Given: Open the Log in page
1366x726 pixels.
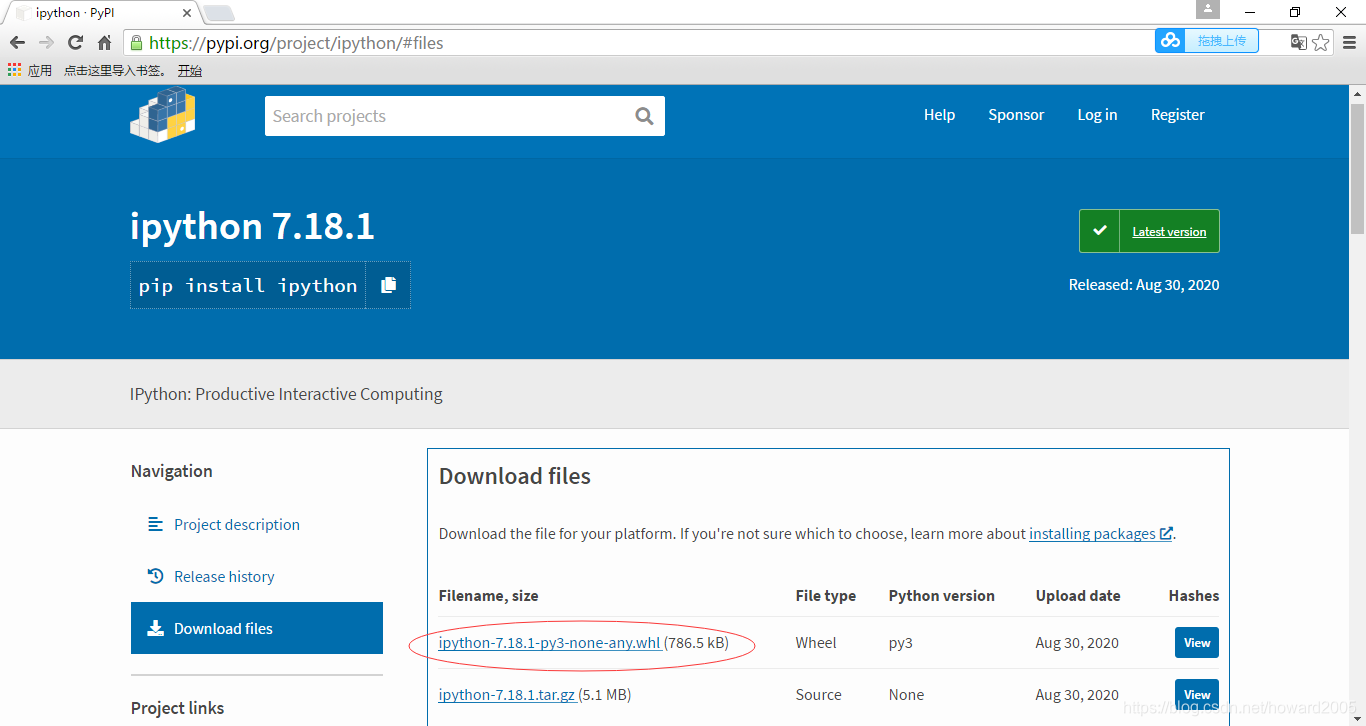Looking at the screenshot, I should (x=1097, y=115).
